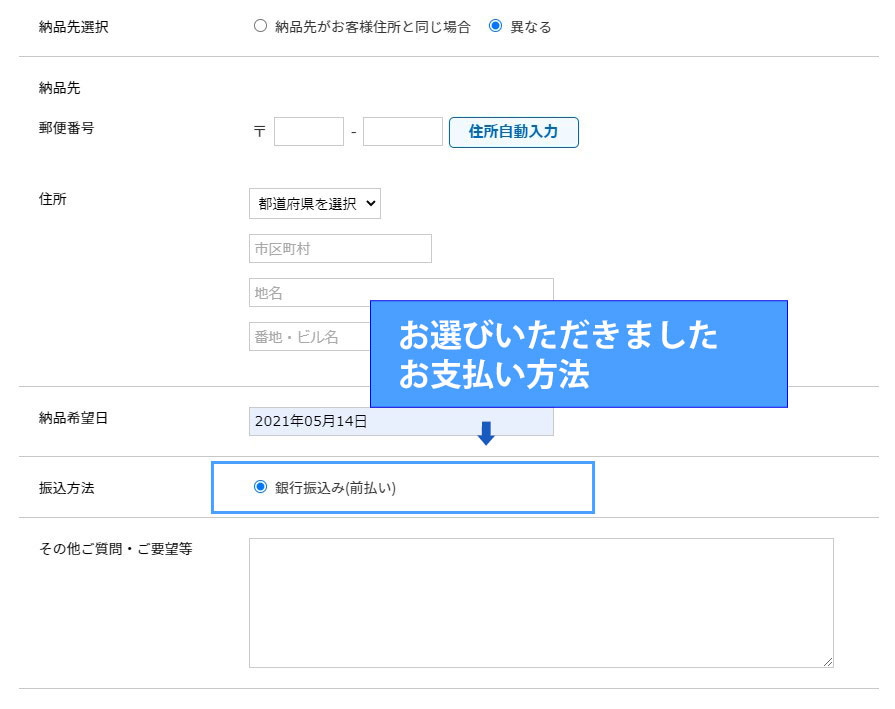Choose the 異なる delivery address option

coord(495,27)
